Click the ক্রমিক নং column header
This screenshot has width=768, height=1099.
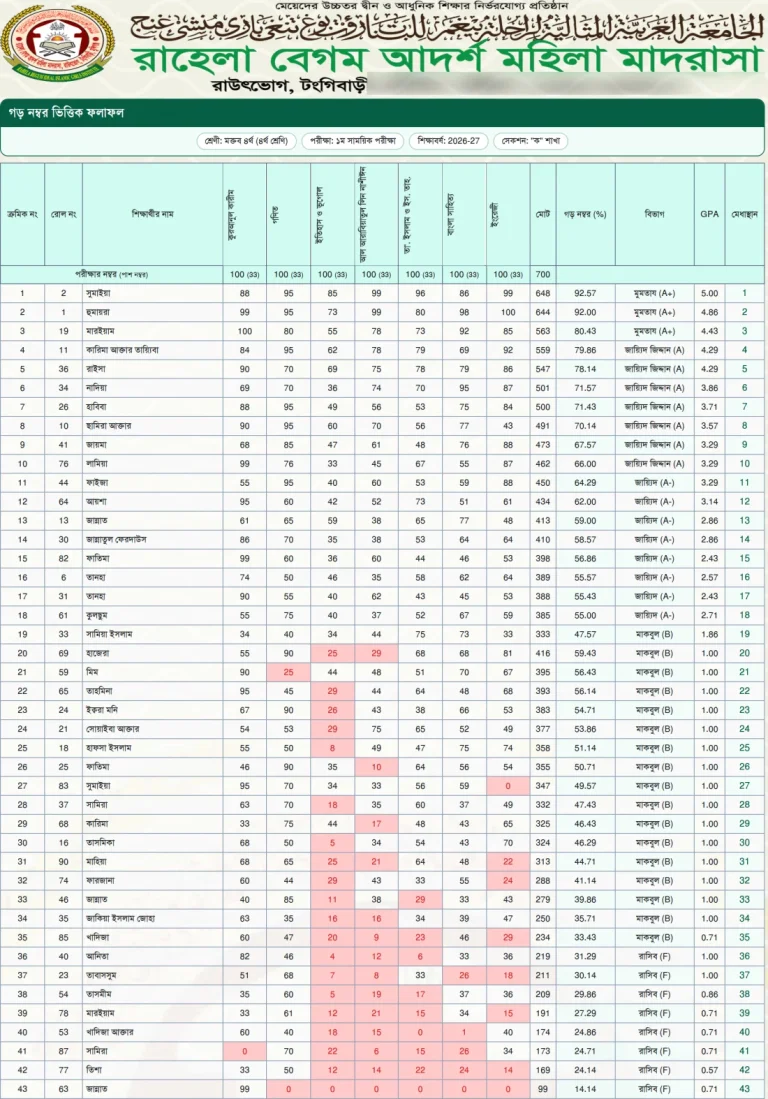(22, 214)
